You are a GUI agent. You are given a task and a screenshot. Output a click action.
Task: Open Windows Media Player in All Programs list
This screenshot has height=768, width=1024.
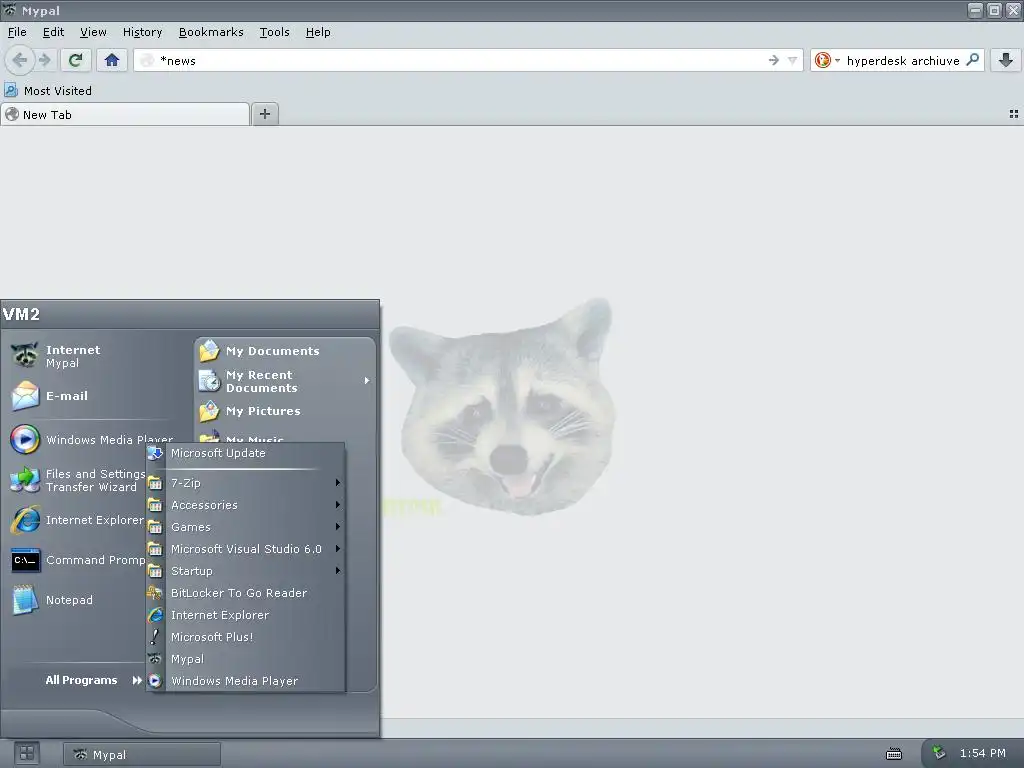pyautogui.click(x=246, y=680)
